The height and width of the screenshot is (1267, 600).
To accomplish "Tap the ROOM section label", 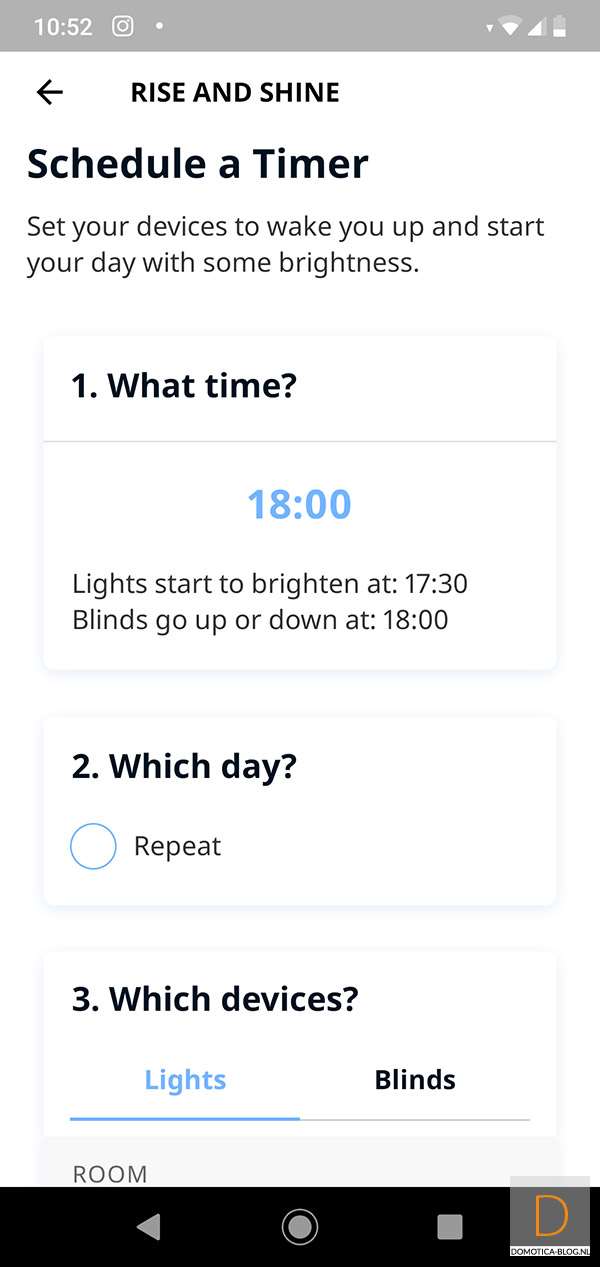I will (110, 1173).
